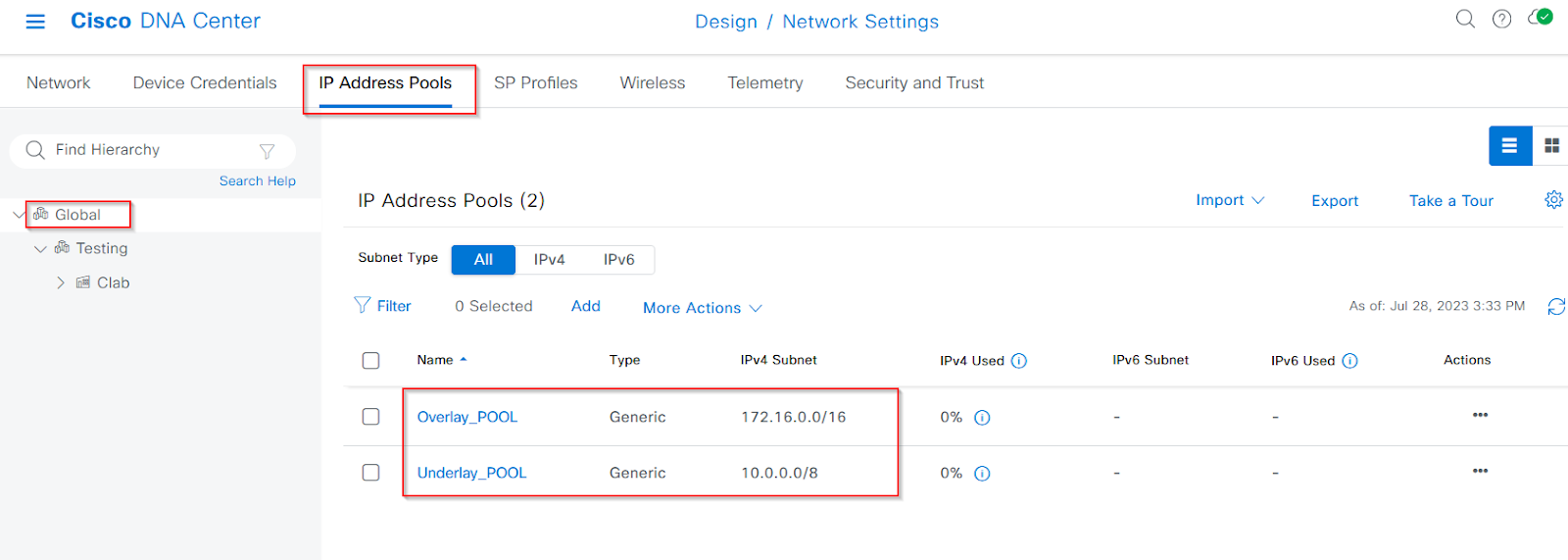
Task: Open the Wireless tab
Action: click(x=653, y=83)
